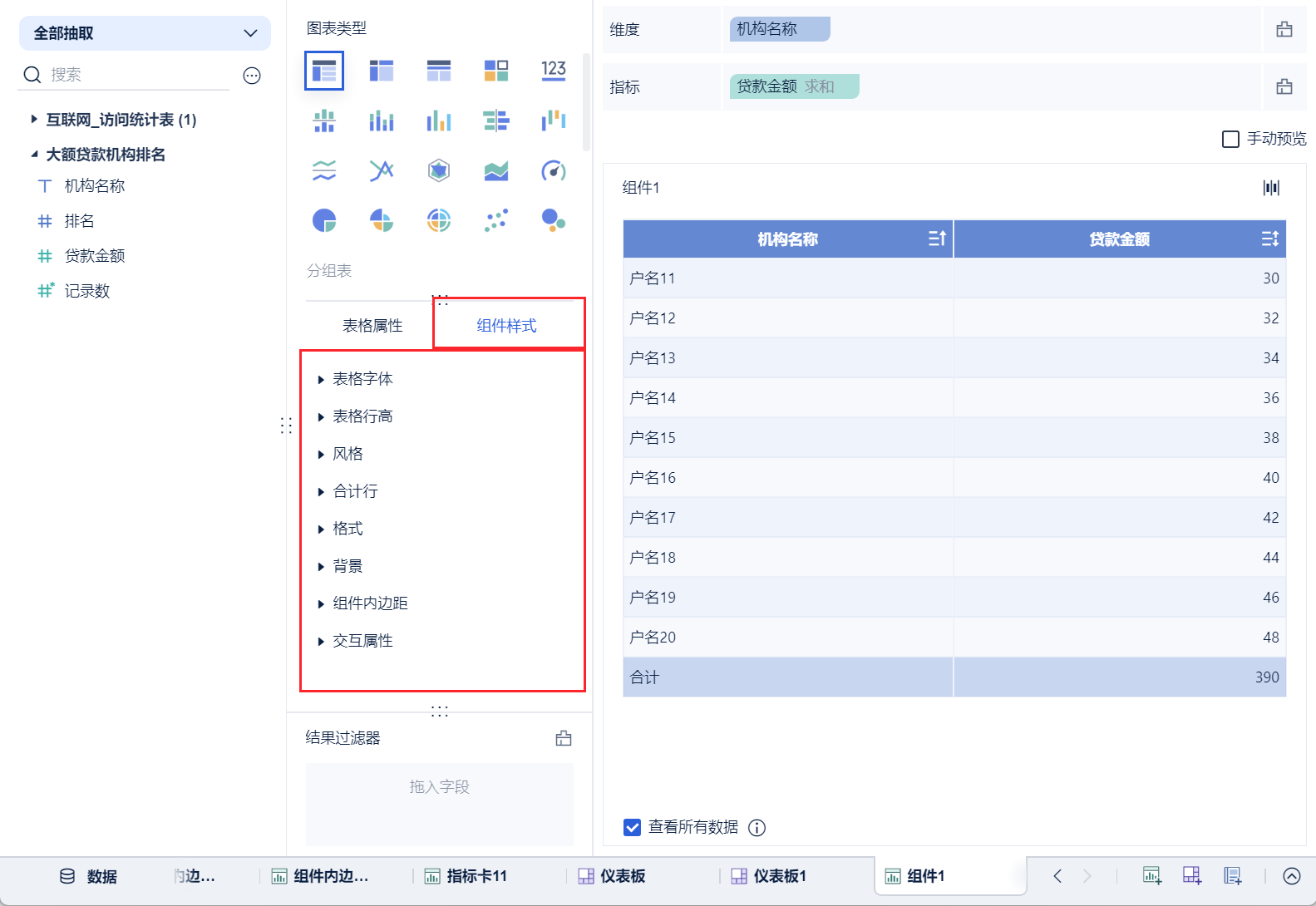Show the info tooltip icon beside 查看所有数据
This screenshot has width=1316, height=906.
click(x=757, y=827)
